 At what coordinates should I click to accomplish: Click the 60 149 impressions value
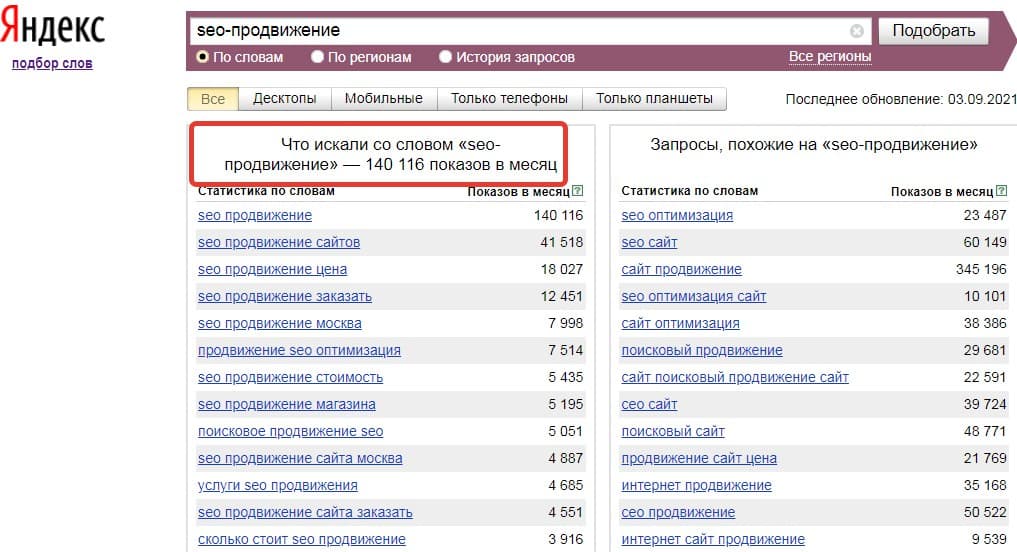point(985,243)
